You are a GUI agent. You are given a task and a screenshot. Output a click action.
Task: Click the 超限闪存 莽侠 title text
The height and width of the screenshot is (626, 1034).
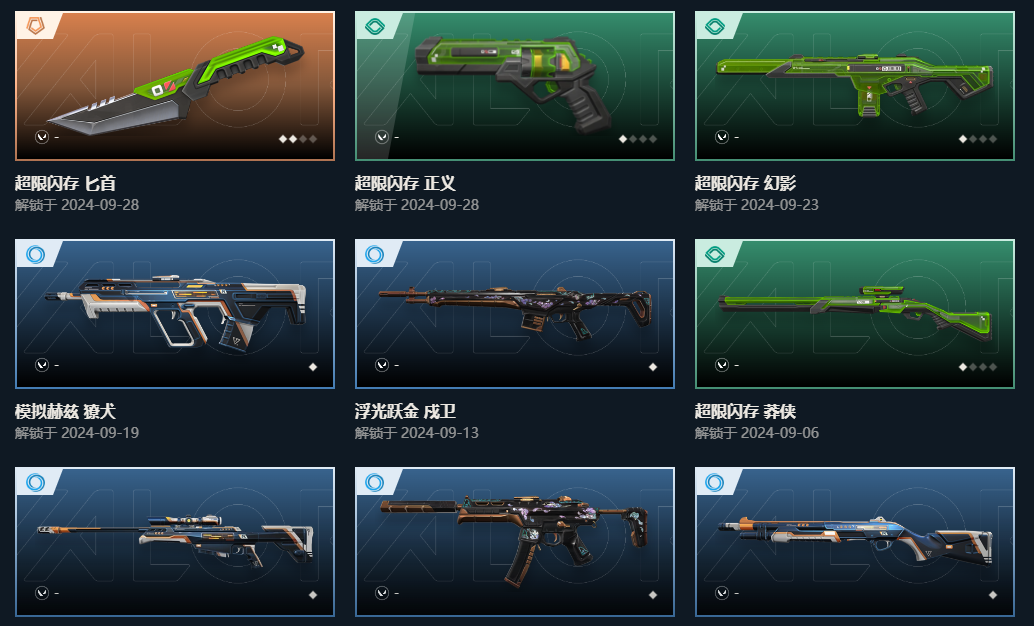tap(745, 412)
